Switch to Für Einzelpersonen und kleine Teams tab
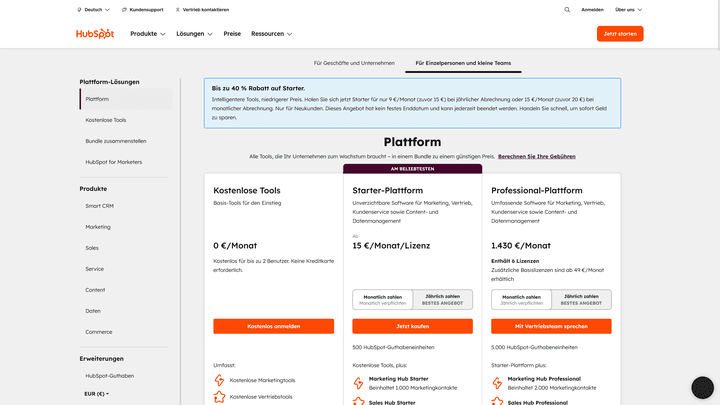The width and height of the screenshot is (720, 405). pyautogui.click(x=463, y=63)
